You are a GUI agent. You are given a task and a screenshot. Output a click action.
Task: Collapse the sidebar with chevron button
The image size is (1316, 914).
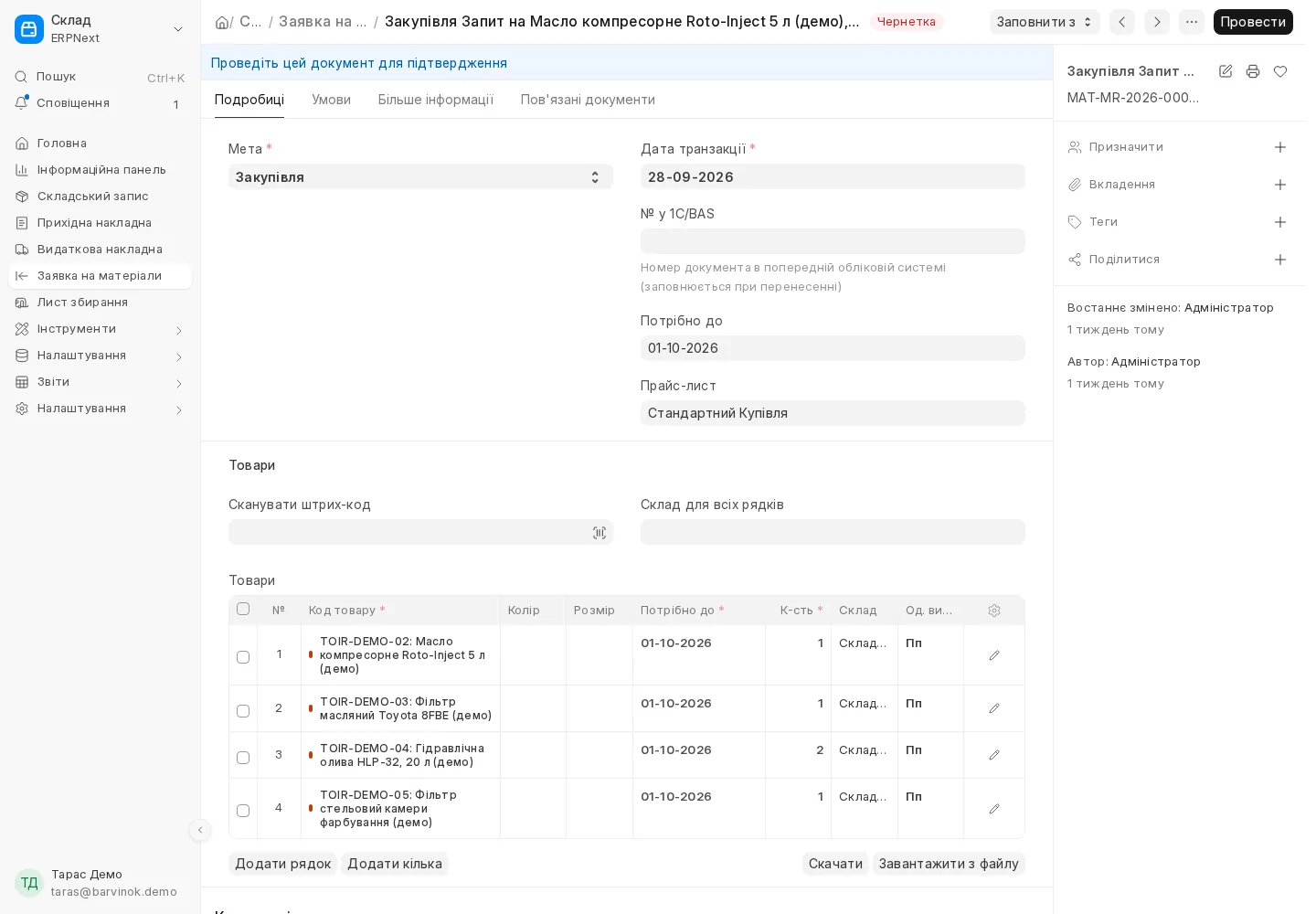(200, 830)
